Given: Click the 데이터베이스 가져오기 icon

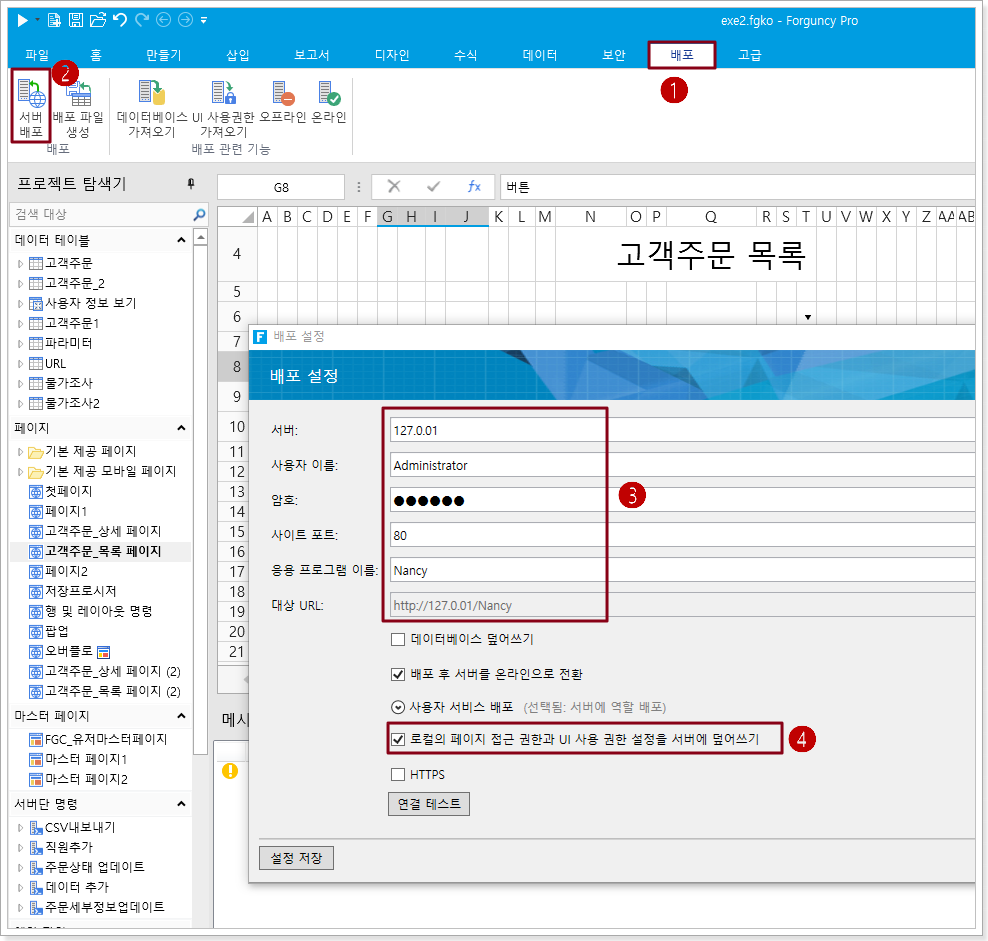Looking at the screenshot, I should click(152, 94).
